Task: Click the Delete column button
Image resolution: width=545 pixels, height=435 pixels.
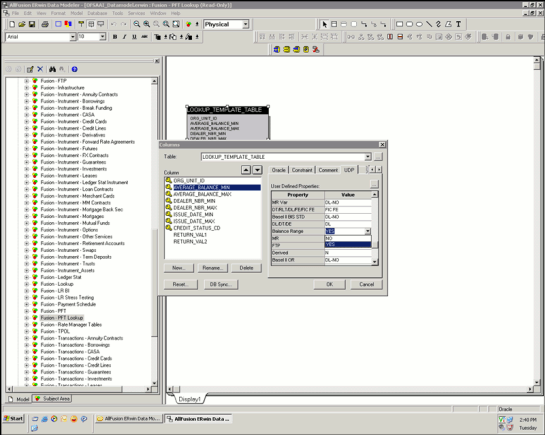Action: (x=246, y=268)
